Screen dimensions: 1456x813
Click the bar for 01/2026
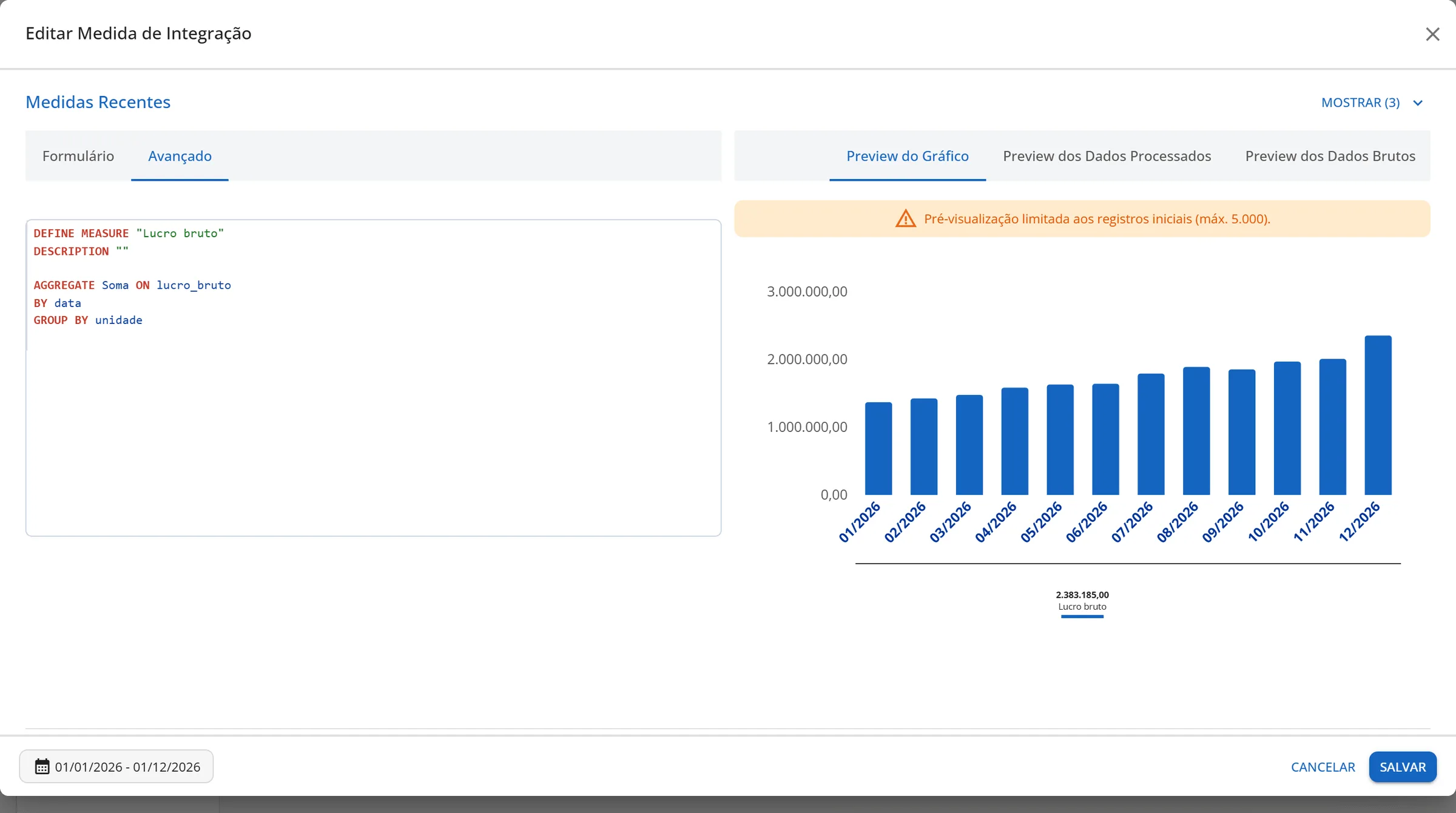[878, 448]
